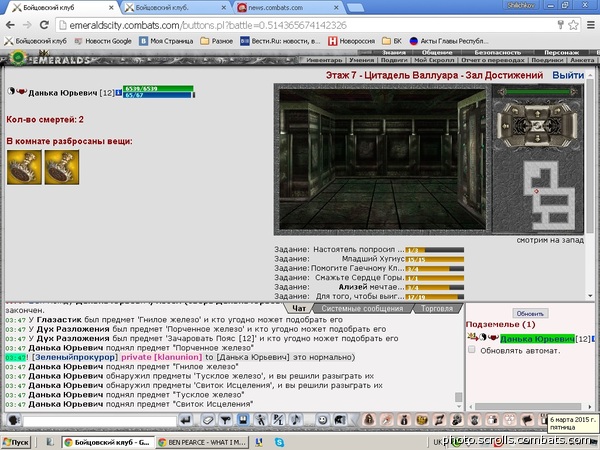Open the Инвентарь submenu item
The height and width of the screenshot is (450, 600).
click(324, 60)
